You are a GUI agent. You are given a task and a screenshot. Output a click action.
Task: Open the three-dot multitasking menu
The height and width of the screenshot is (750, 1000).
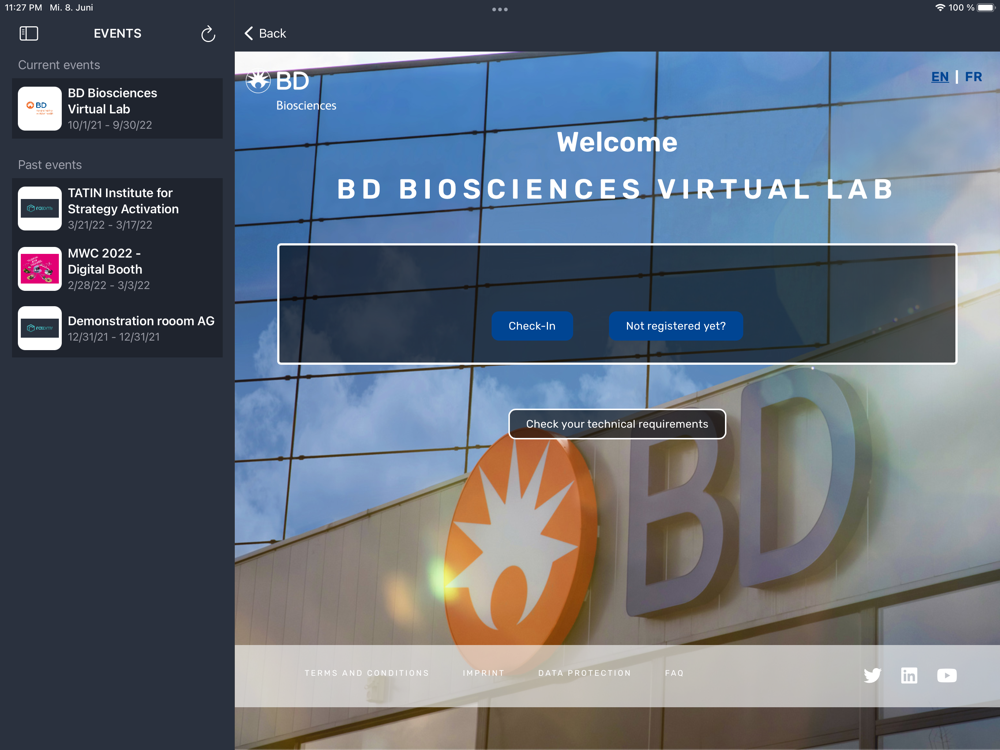pos(500,9)
